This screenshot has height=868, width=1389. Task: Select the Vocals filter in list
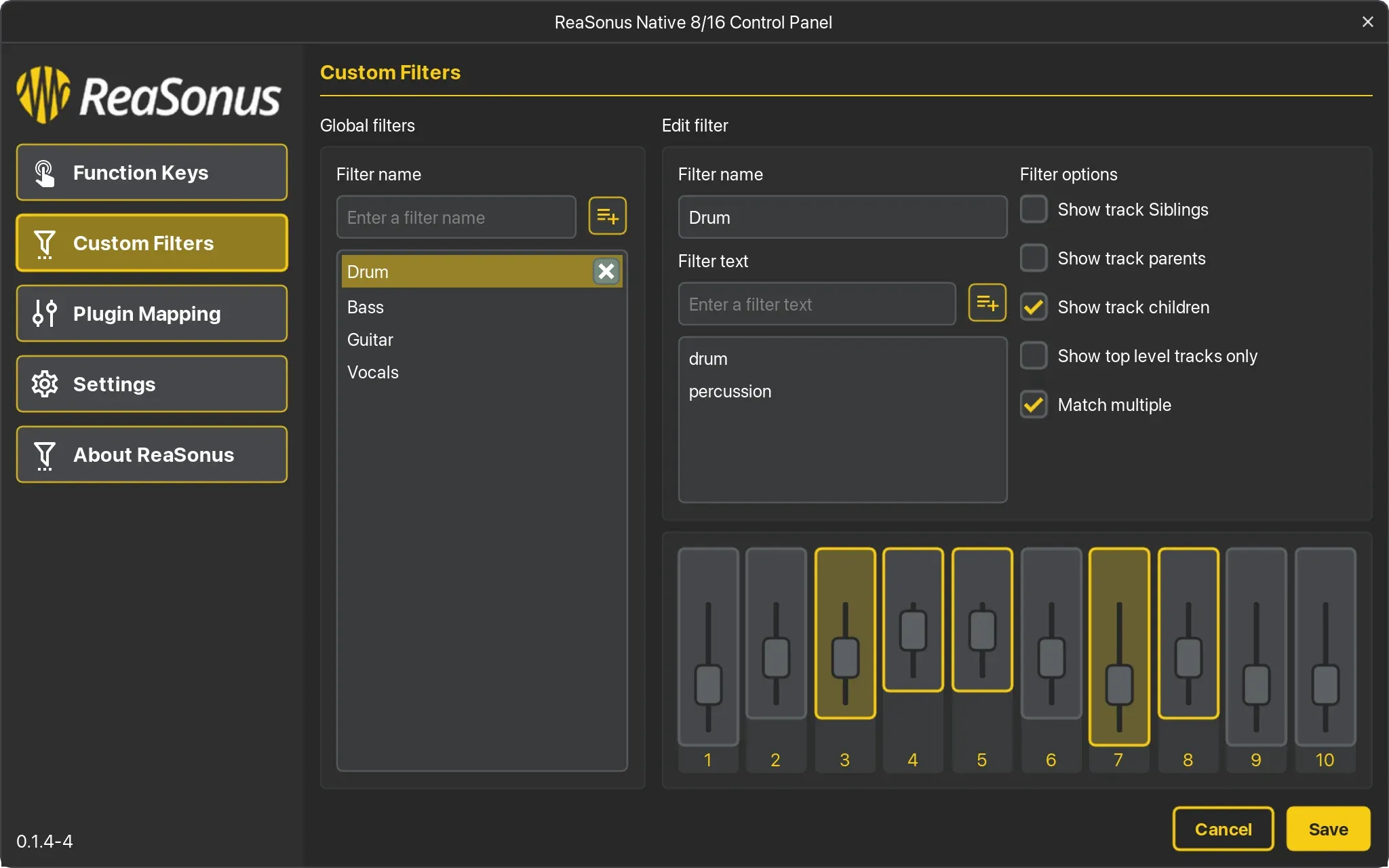(373, 372)
